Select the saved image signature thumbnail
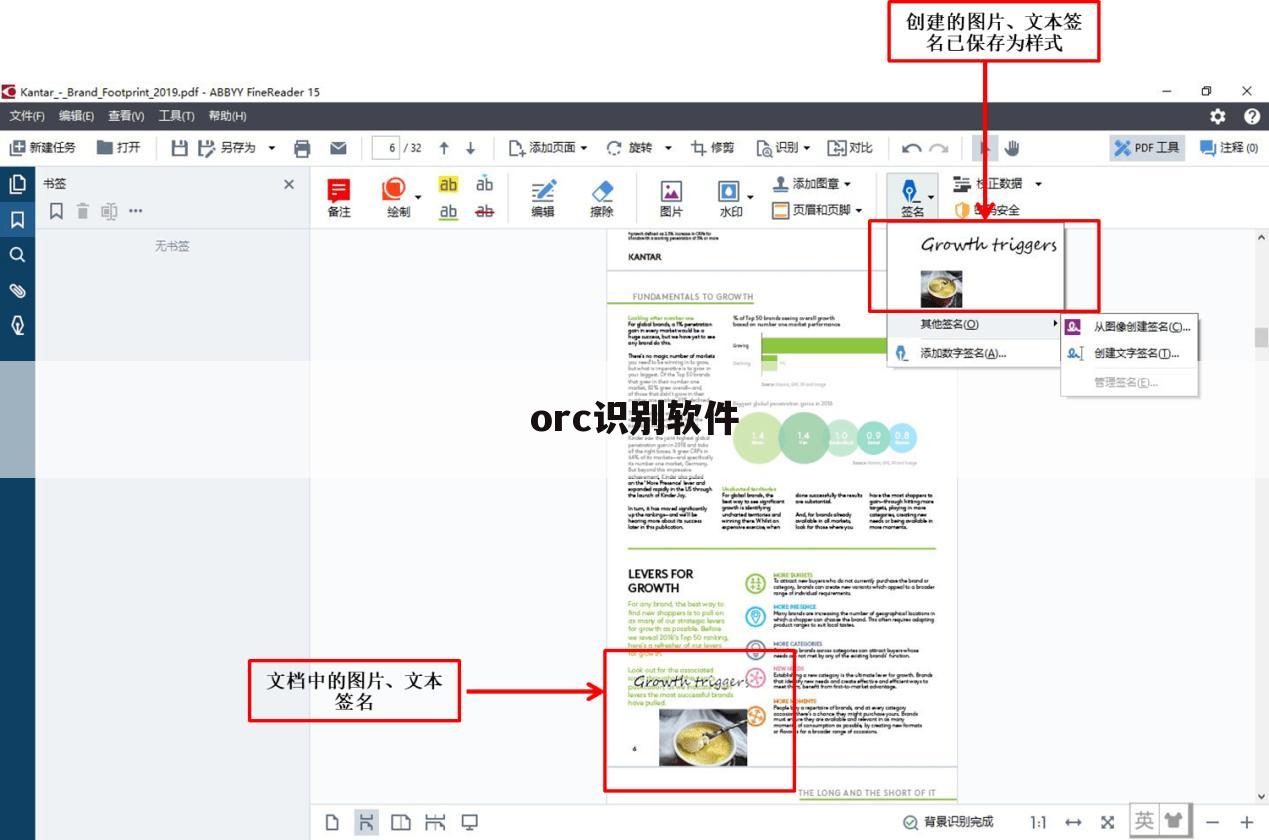 pyautogui.click(x=941, y=288)
